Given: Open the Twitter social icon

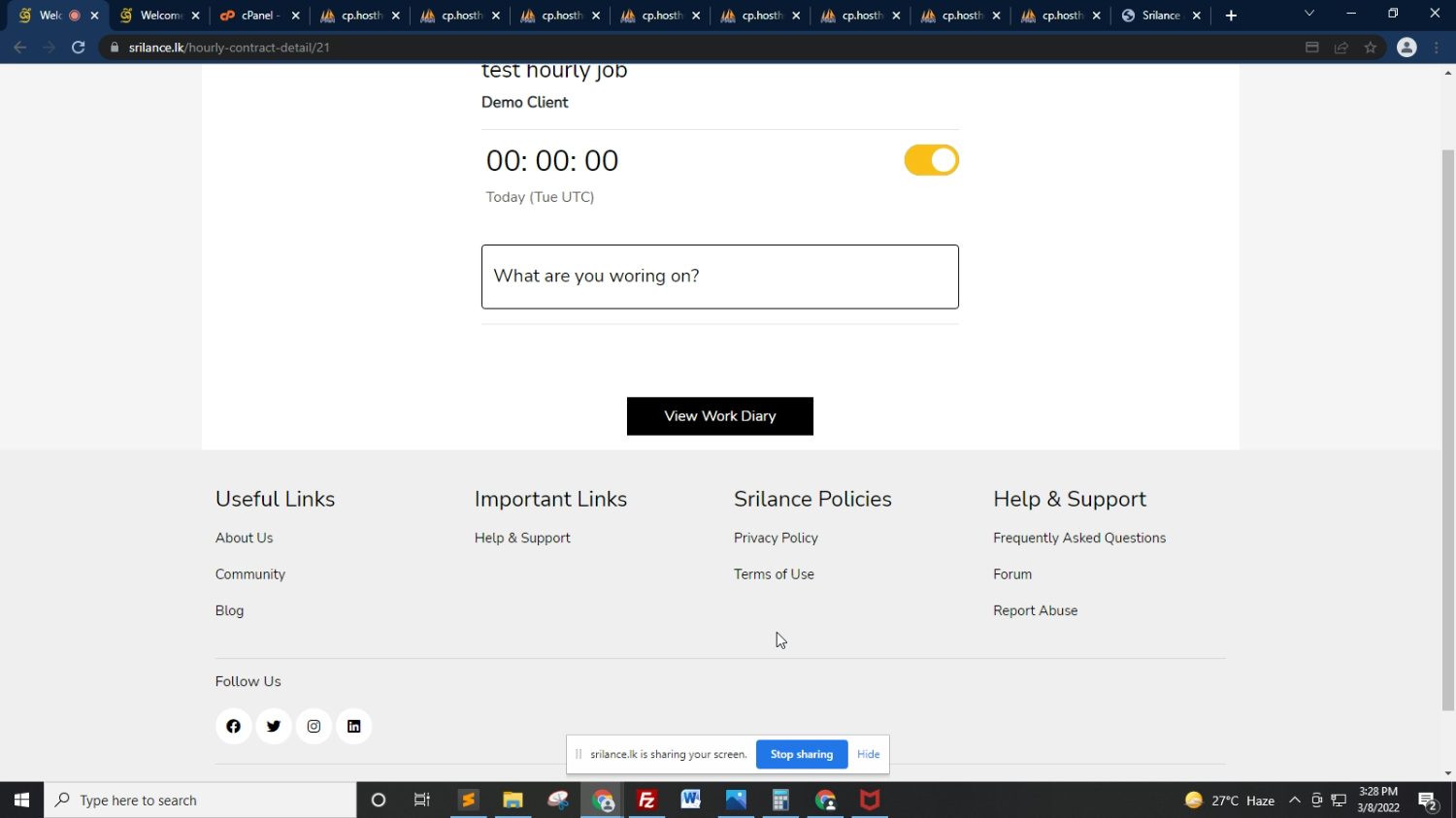Looking at the screenshot, I should pos(274,726).
